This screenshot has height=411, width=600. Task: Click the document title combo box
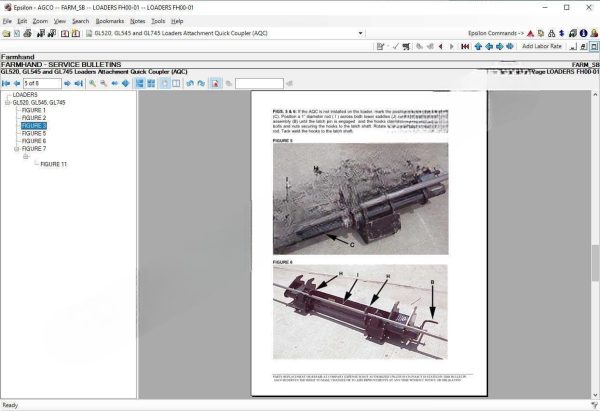pyautogui.click(x=225, y=33)
